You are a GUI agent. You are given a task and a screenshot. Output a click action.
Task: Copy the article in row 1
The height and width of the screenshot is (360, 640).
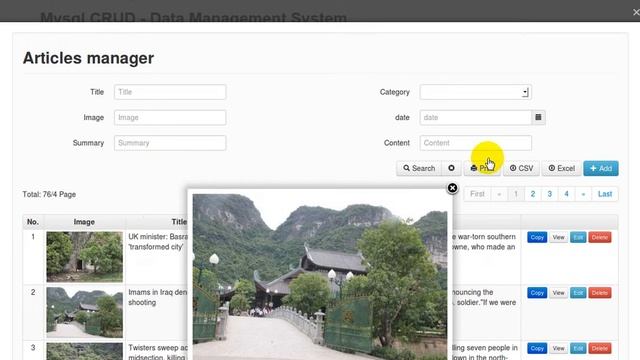(537, 237)
